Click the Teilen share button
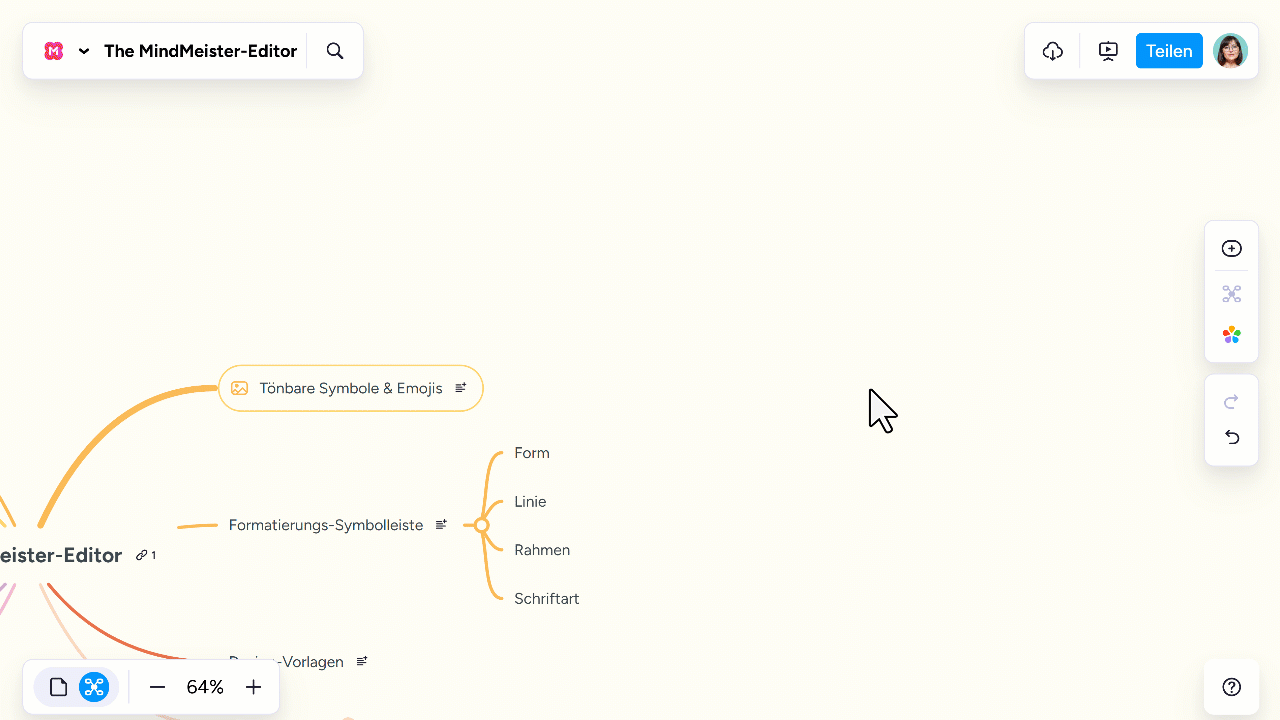The image size is (1280, 720). point(1169,51)
